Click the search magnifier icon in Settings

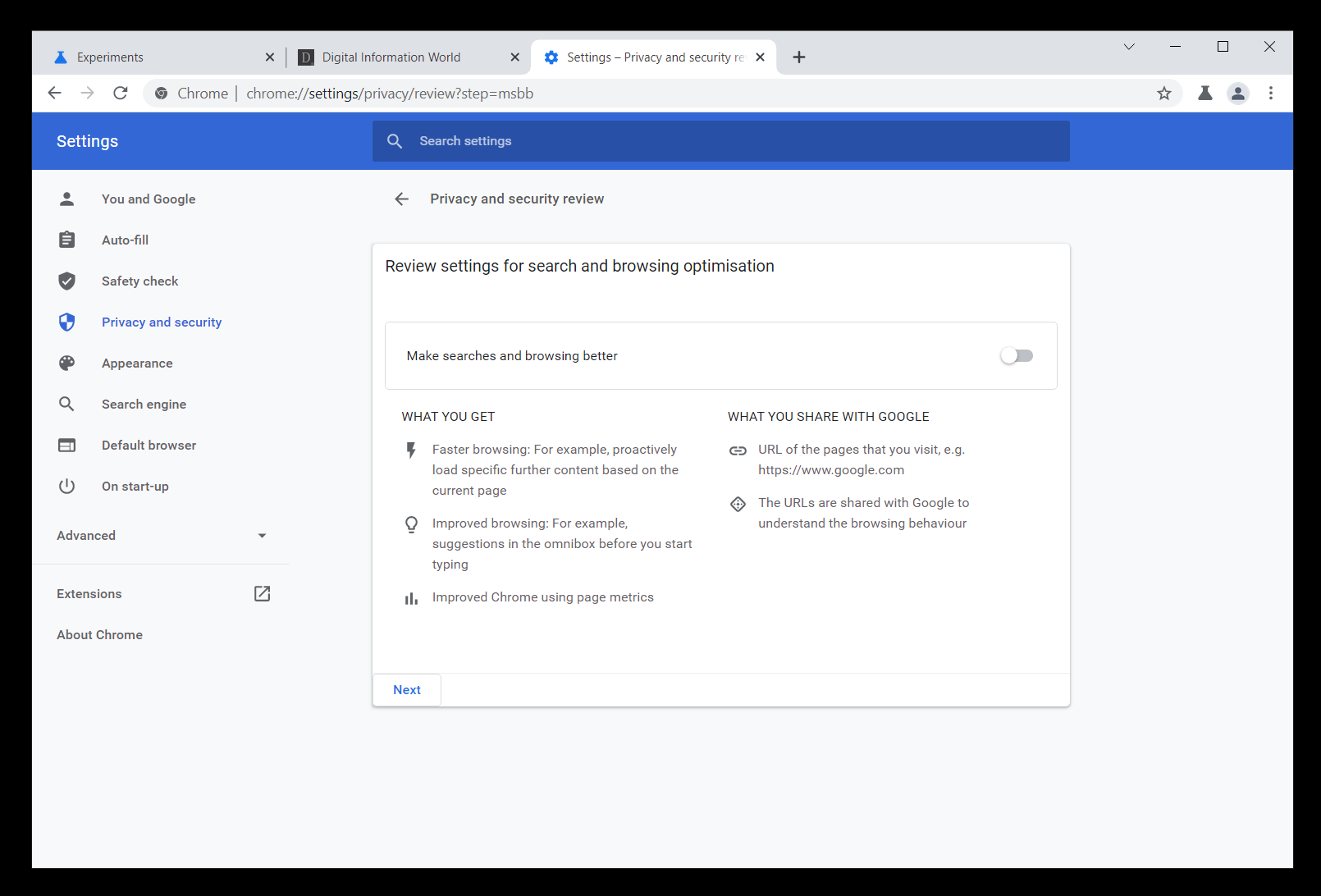click(395, 141)
